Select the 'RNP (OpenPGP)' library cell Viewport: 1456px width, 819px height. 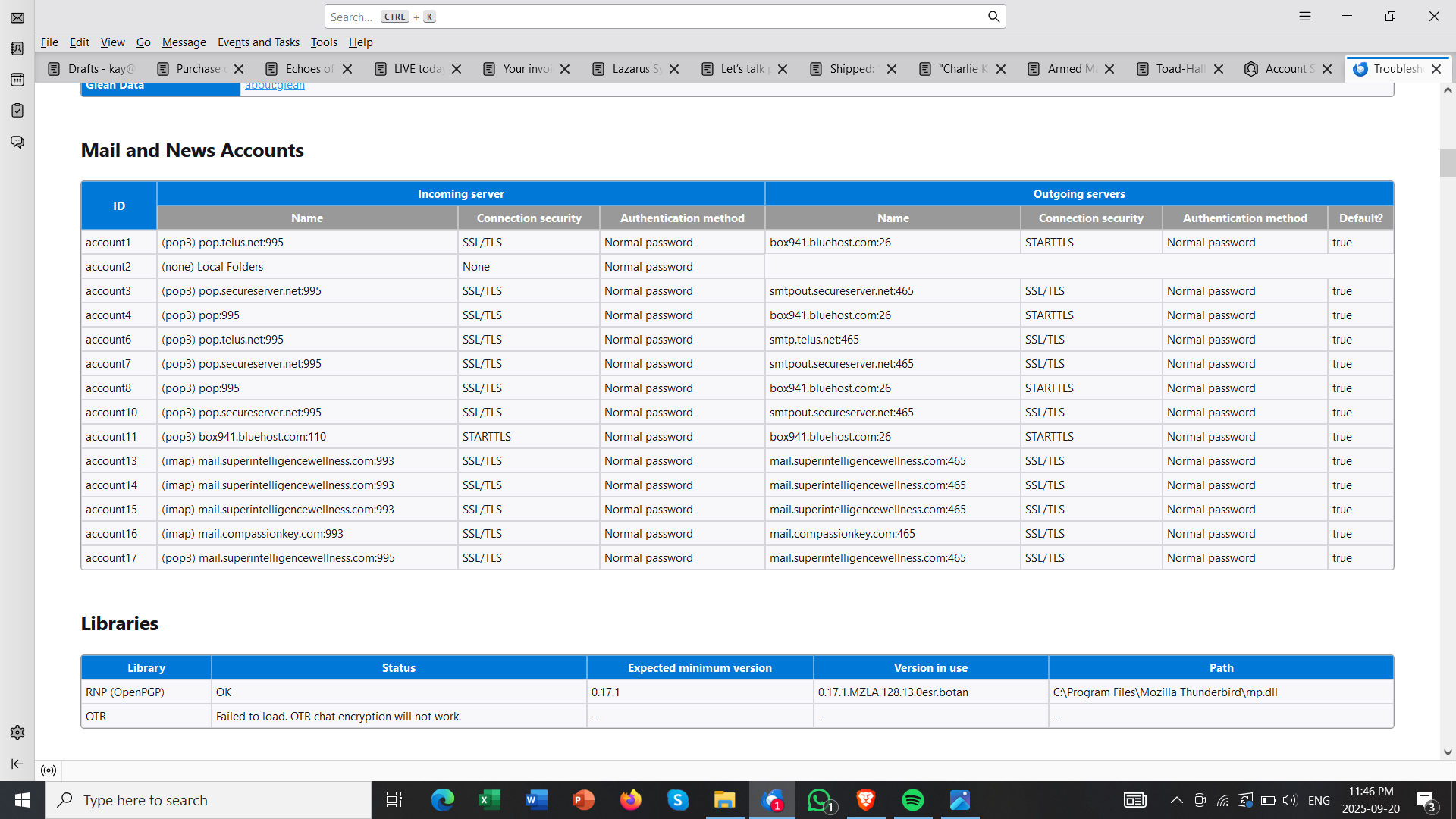point(146,692)
